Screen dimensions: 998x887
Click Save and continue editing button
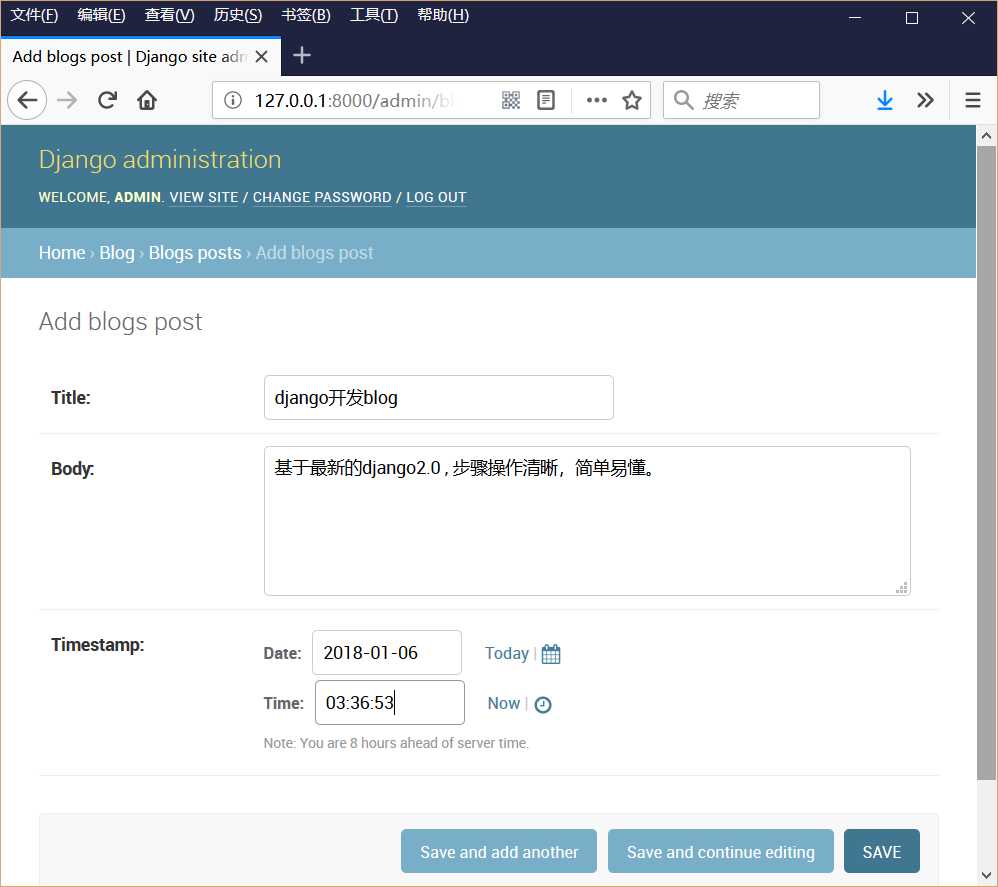click(x=720, y=851)
